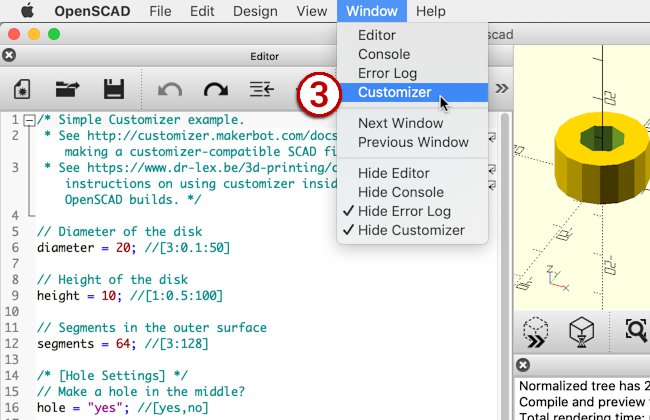Undo the last edit with the undo arrow

(x=170, y=89)
